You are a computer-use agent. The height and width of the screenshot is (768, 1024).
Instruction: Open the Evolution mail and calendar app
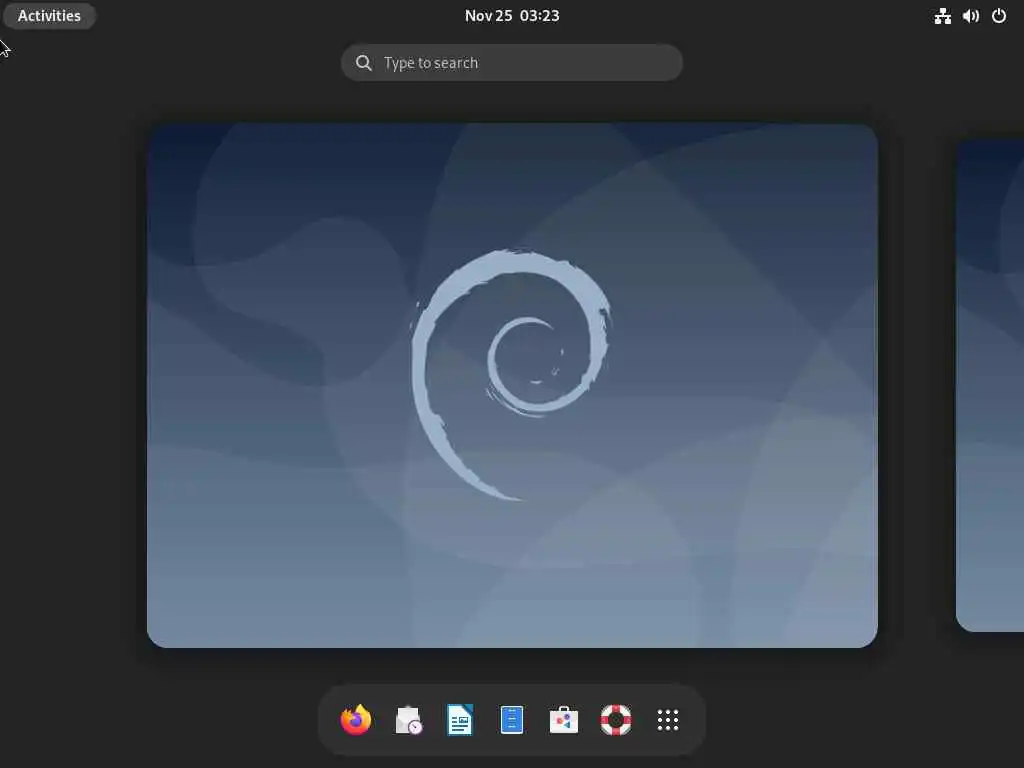tap(408, 720)
